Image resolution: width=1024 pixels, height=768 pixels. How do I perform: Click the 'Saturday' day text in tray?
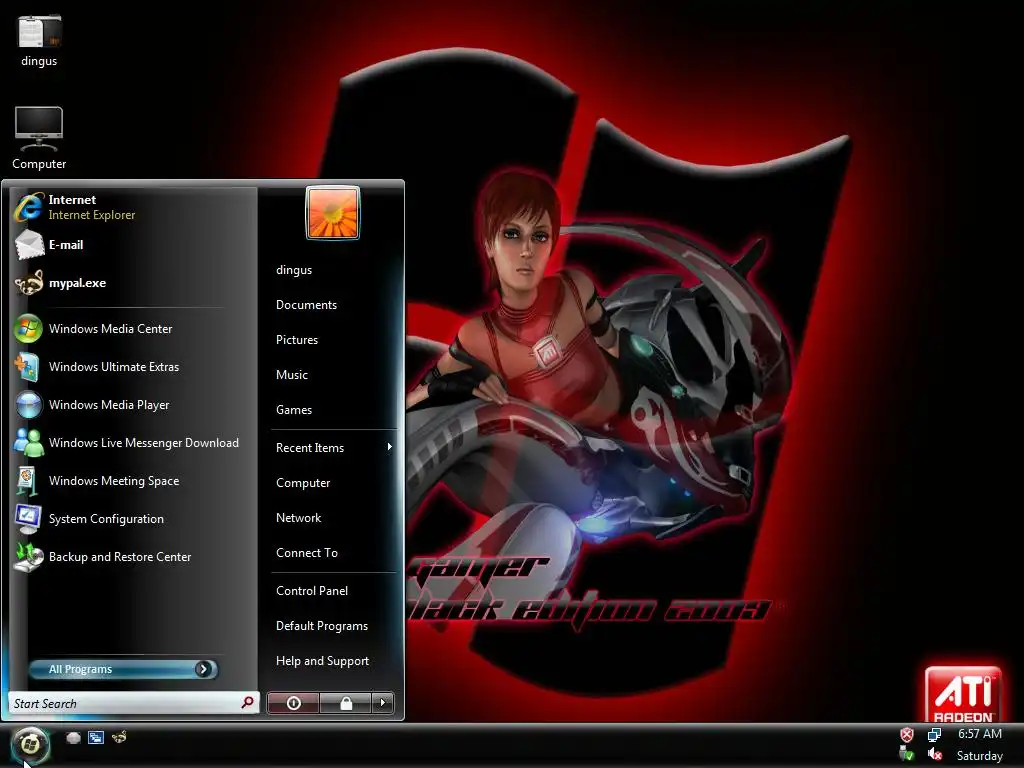980,756
